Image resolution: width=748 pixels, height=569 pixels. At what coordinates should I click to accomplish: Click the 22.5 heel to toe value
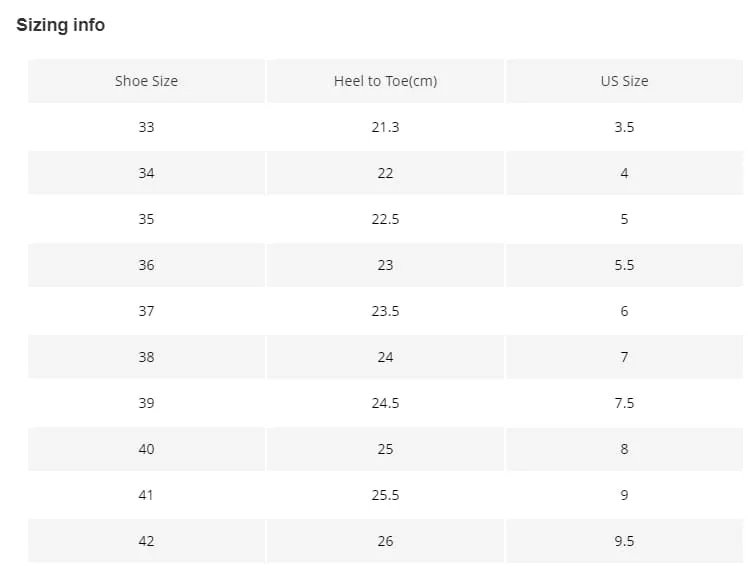click(x=385, y=219)
